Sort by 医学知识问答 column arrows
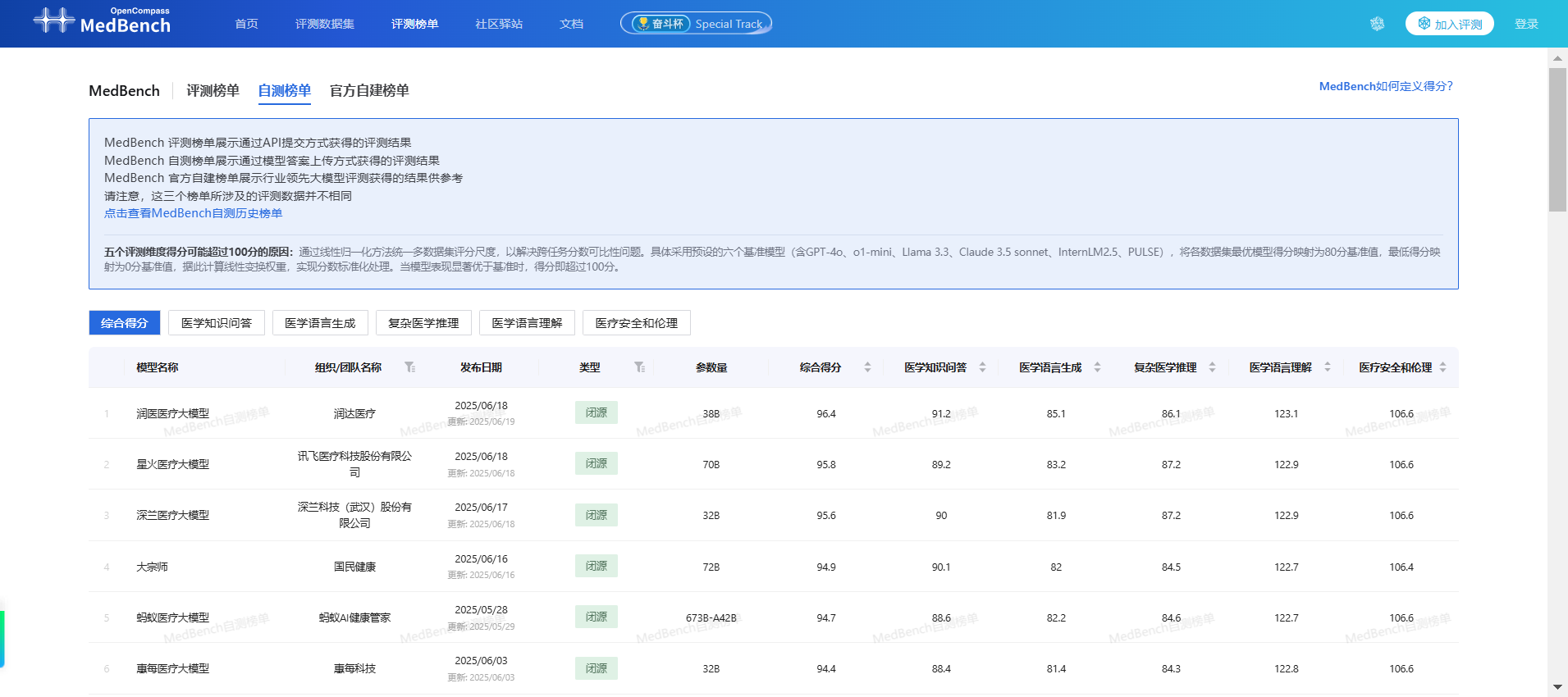 click(x=982, y=367)
